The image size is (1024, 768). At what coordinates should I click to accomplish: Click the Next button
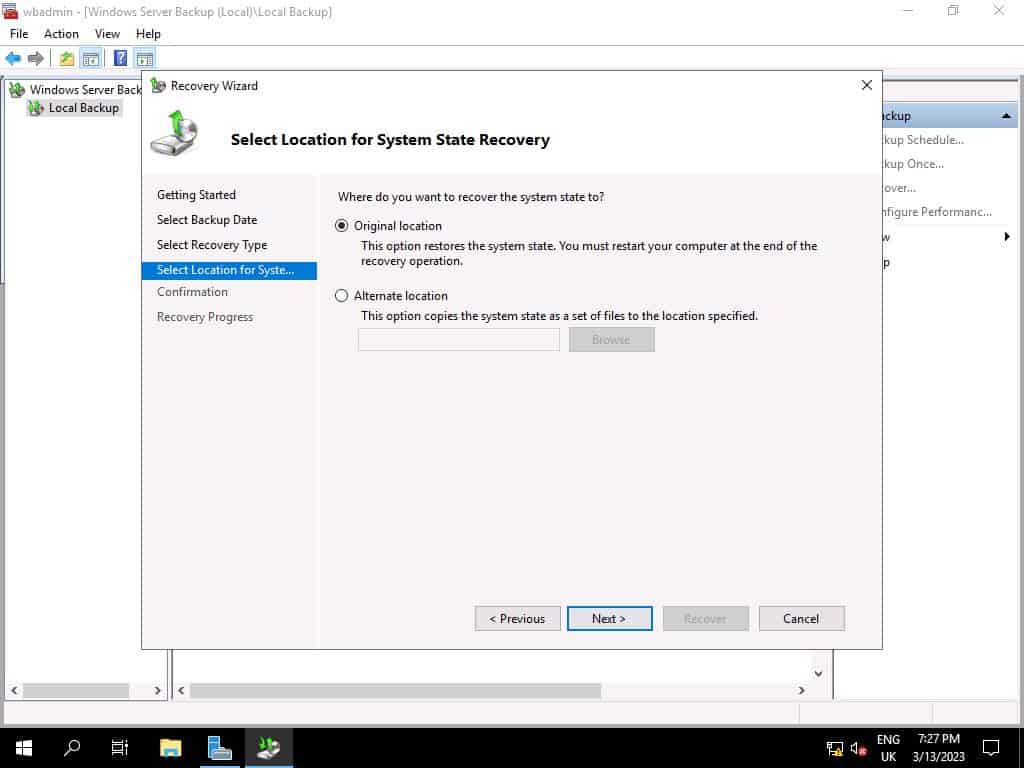click(x=609, y=618)
